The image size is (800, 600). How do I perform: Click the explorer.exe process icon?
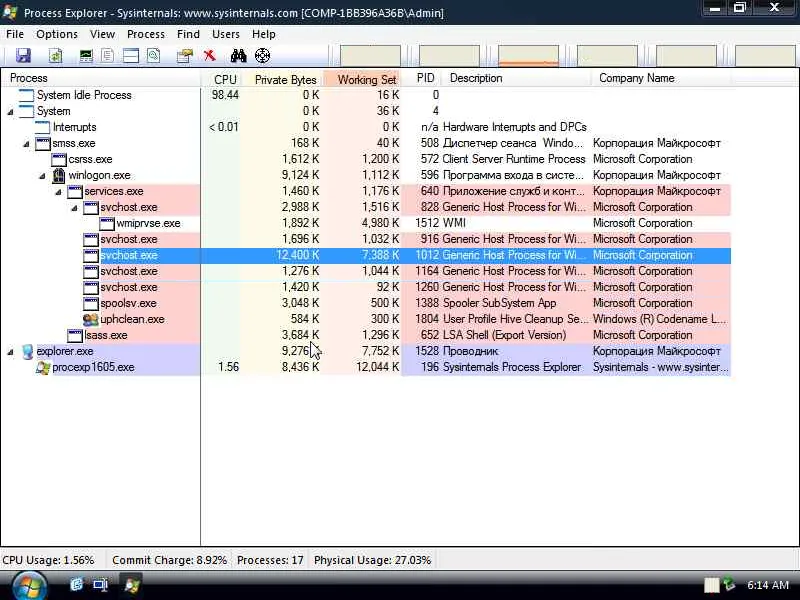click(28, 351)
